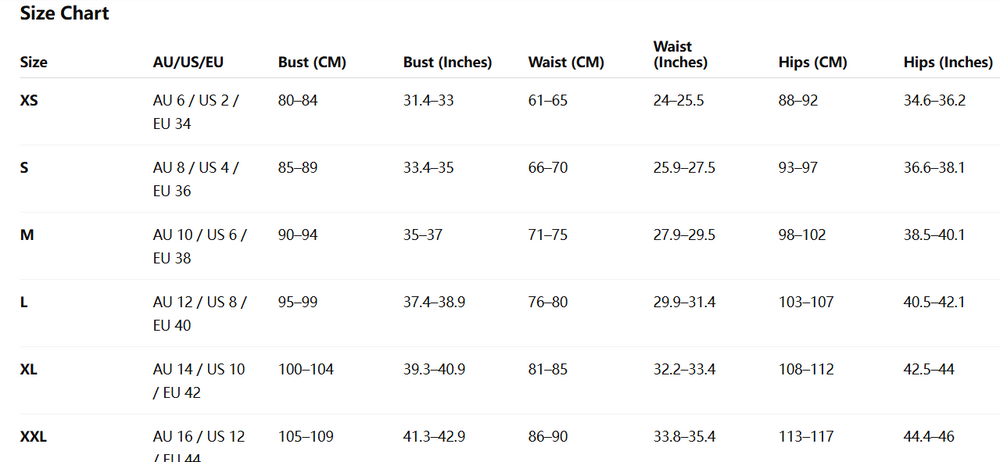Click the hips inches value 42.5–44
Image resolution: width=1000 pixels, height=462 pixels.
[929, 369]
